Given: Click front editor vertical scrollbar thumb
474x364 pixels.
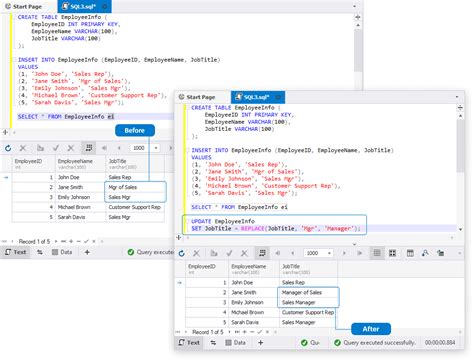Looking at the screenshot, I should tap(461, 145).
